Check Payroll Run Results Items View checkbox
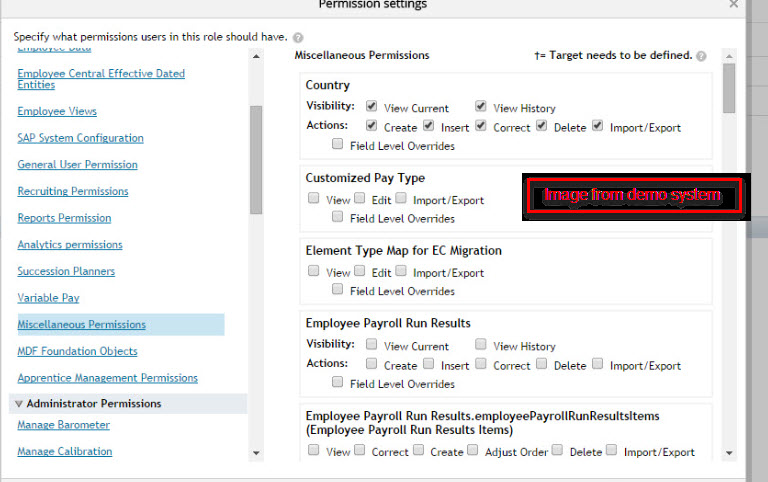The height and width of the screenshot is (482, 768). click(x=313, y=450)
